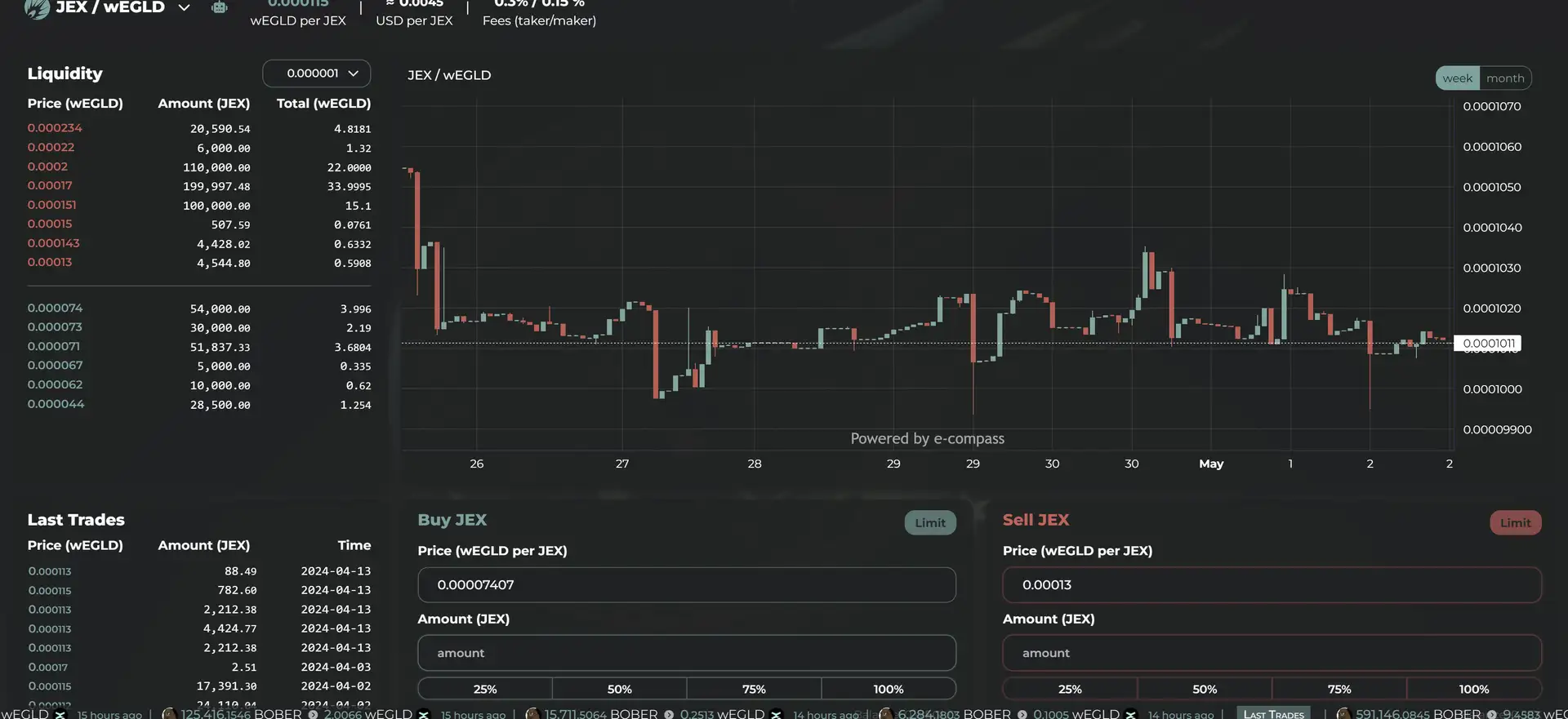Select 100% amount for Sell JEX
Viewport: 1568px width, 719px height.
[x=1473, y=689]
